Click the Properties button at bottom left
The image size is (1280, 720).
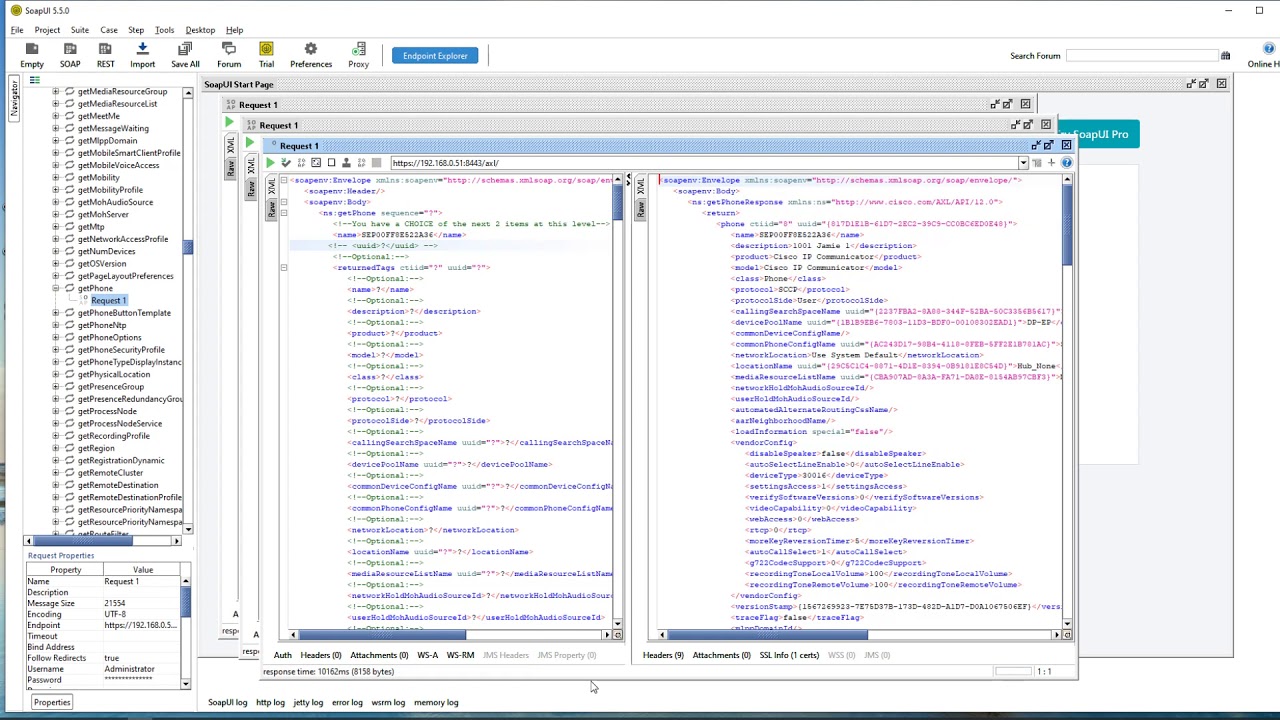[52, 702]
